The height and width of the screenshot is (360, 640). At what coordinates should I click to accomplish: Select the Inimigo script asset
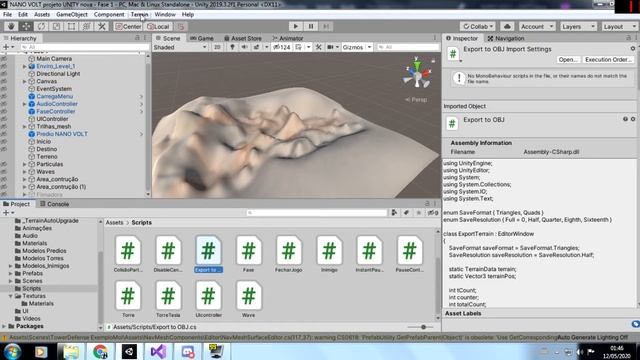pos(329,254)
